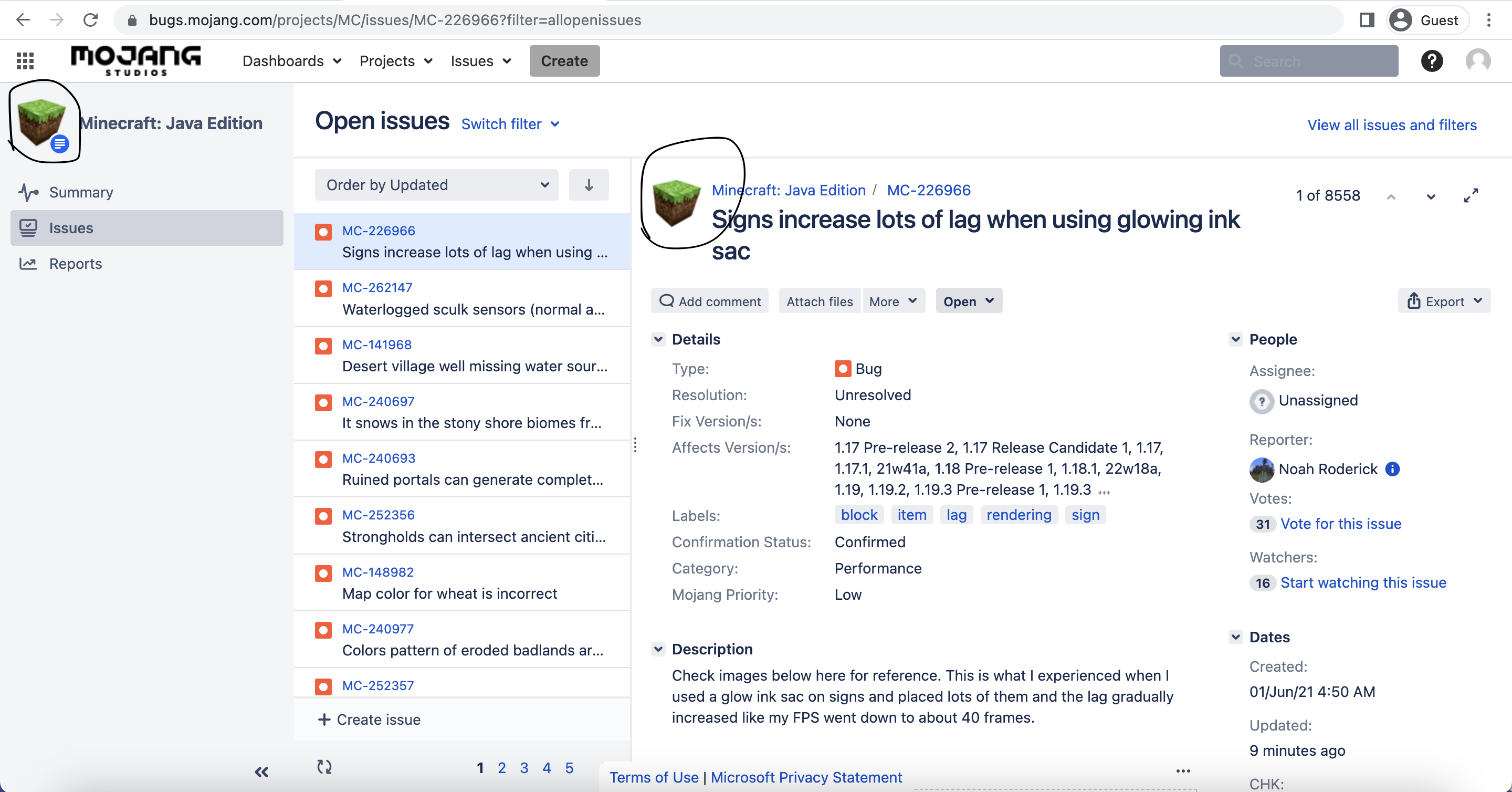Image resolution: width=1512 pixels, height=792 pixels.
Task: Click reporter info icon beside Noah Roderick
Action: [1392, 468]
